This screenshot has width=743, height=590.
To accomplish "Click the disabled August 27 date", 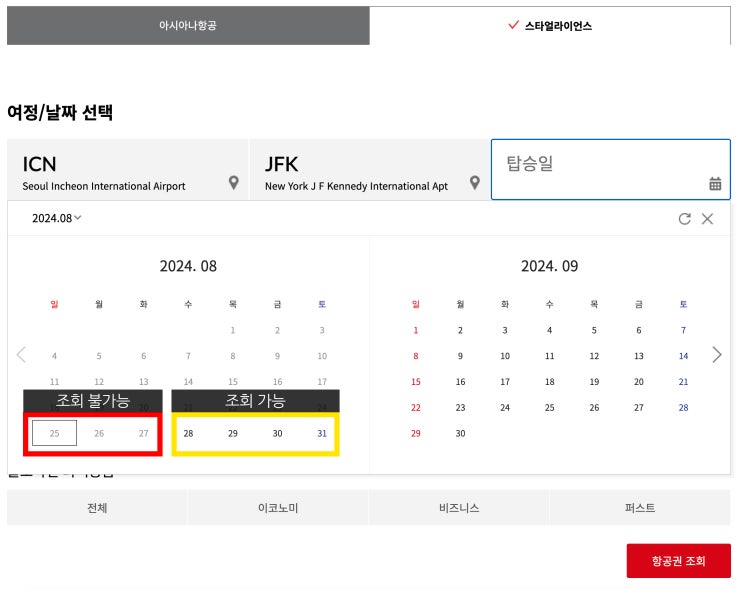I will click(144, 433).
